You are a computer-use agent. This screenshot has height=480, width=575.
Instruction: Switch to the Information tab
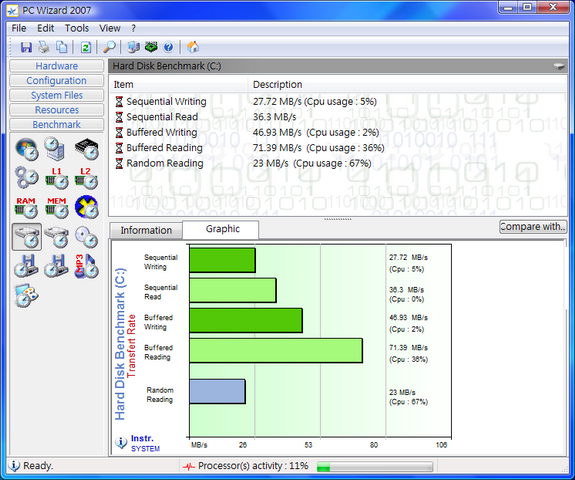[146, 230]
